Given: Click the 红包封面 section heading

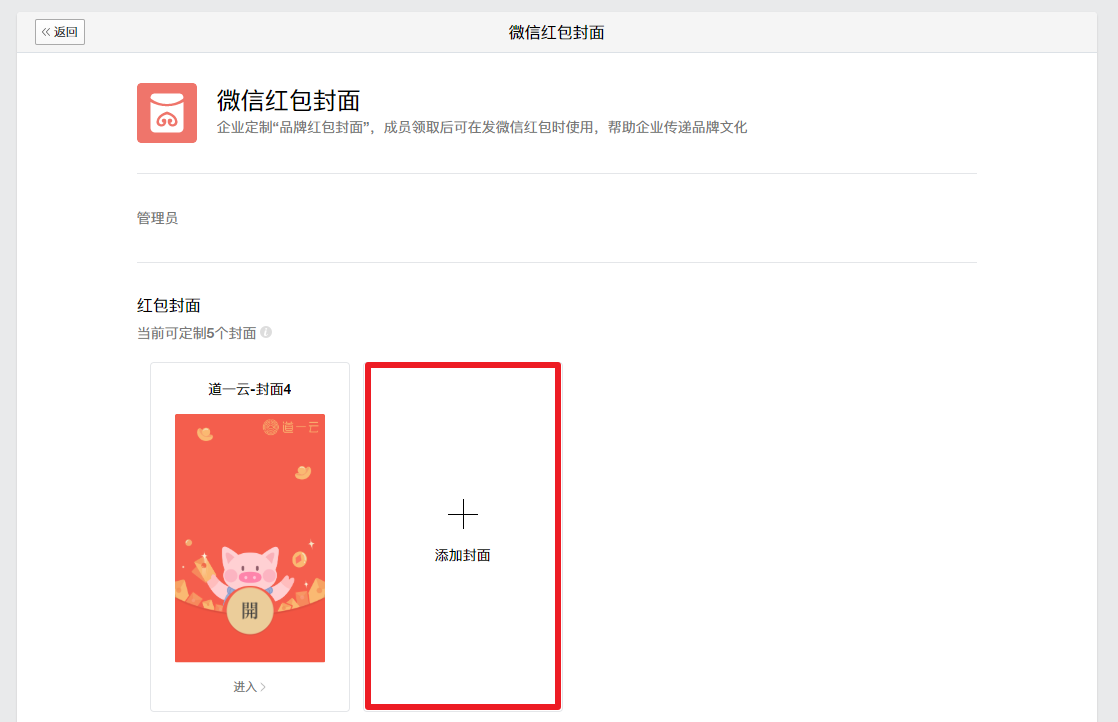Looking at the screenshot, I should click(x=169, y=306).
